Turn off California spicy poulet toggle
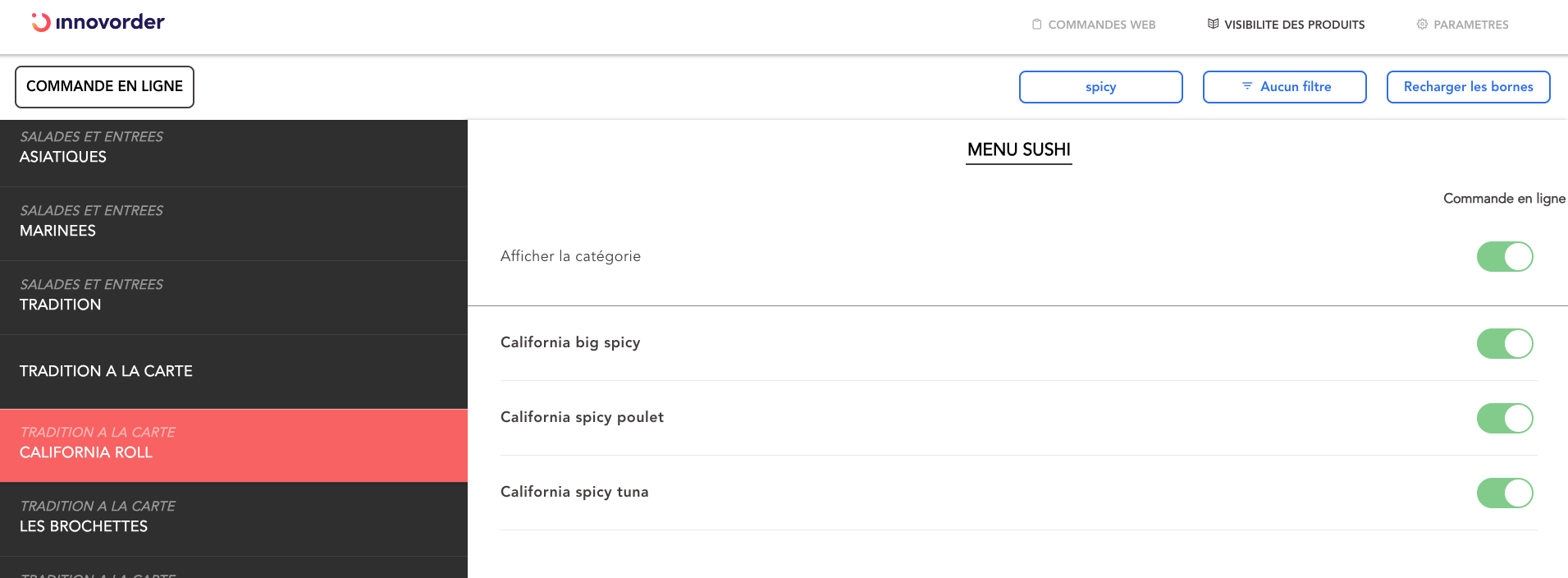The image size is (1568, 578). point(1504,418)
